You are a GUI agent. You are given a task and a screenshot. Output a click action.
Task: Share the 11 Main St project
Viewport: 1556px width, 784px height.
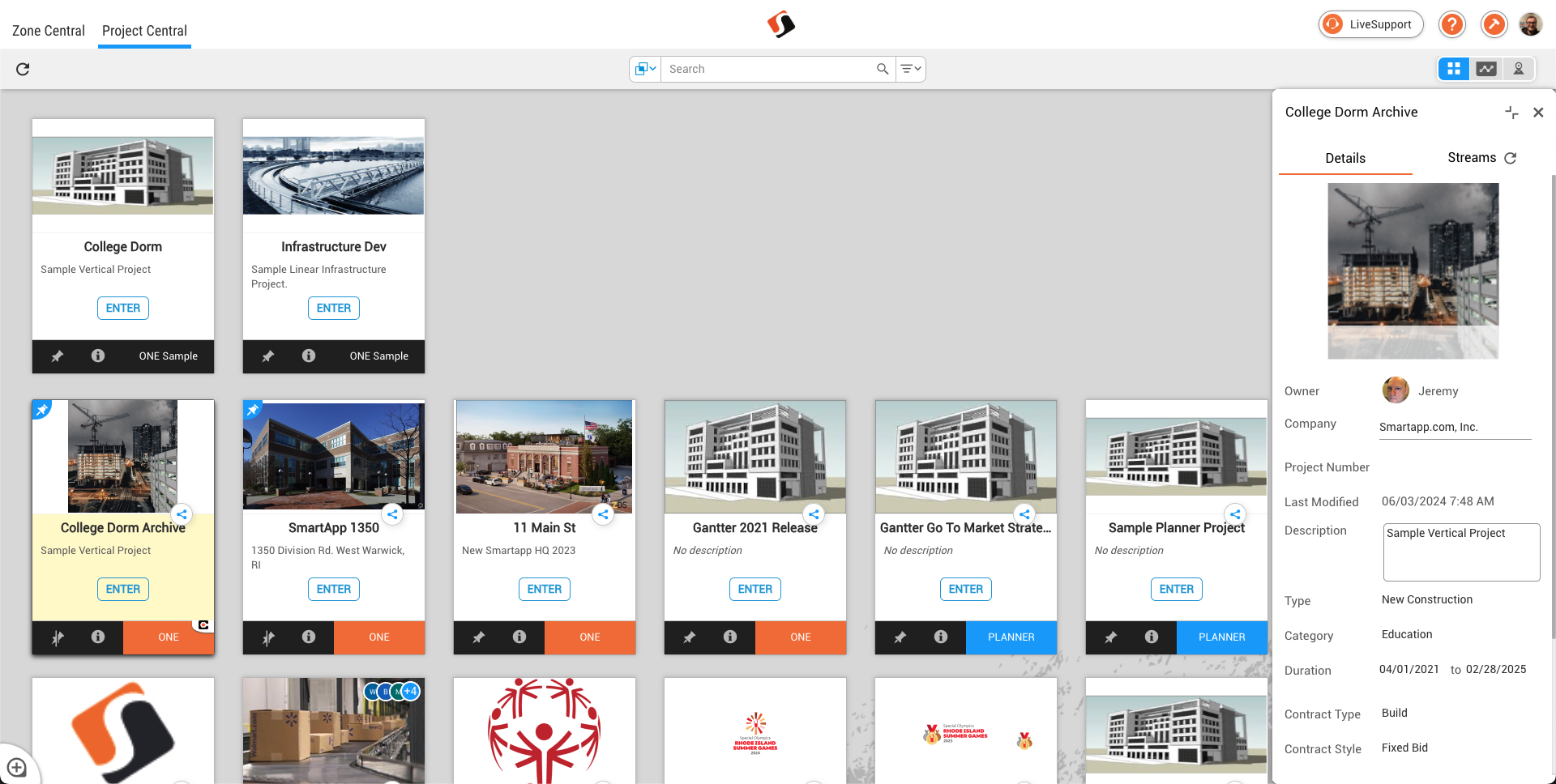pyautogui.click(x=603, y=514)
